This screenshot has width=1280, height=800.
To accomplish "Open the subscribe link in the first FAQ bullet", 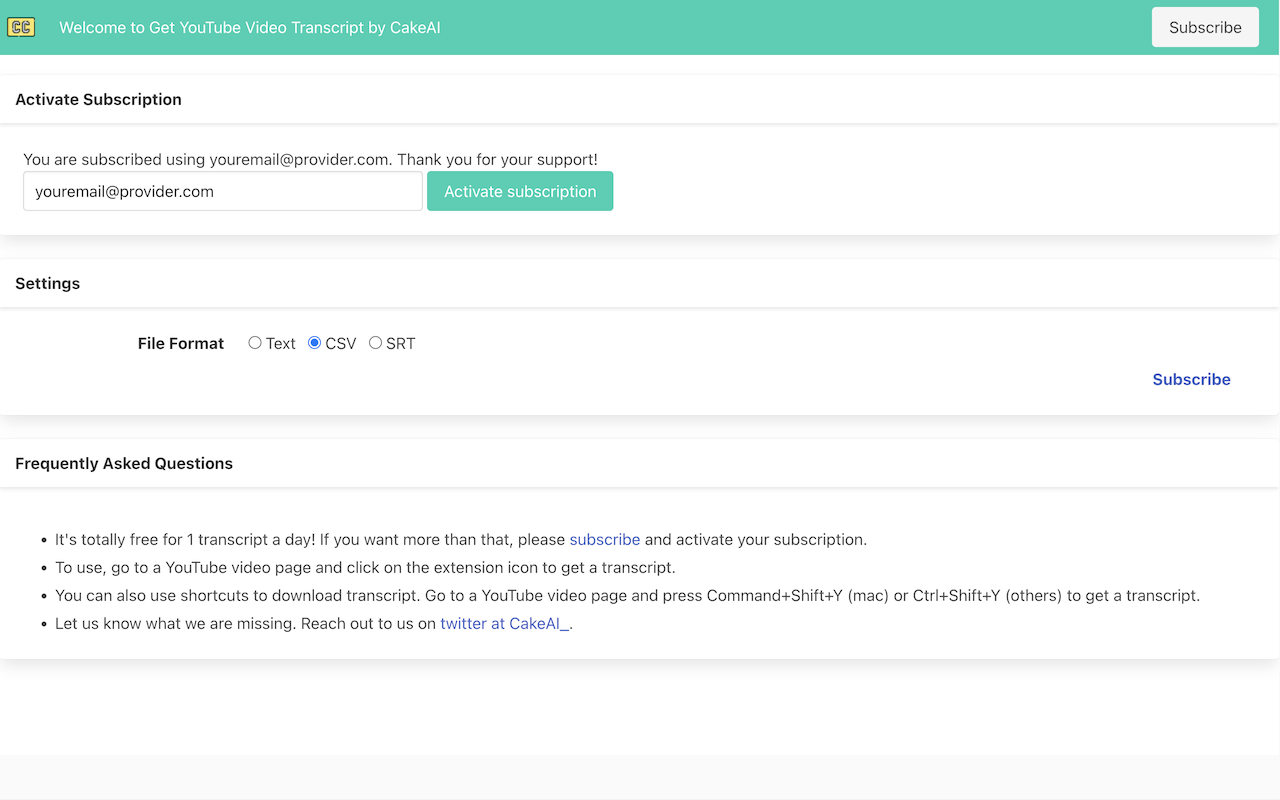I will tap(604, 539).
